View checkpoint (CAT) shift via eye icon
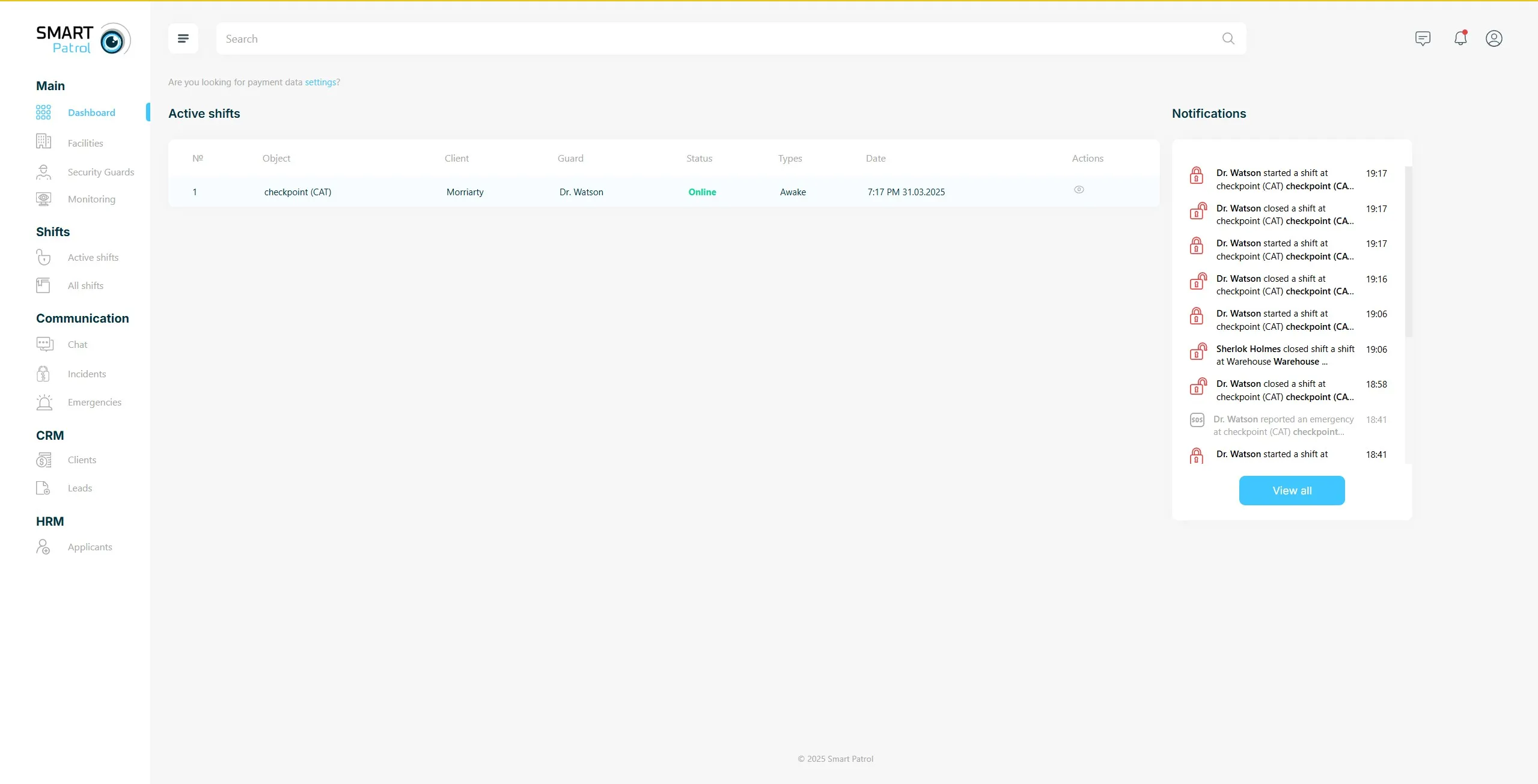 tap(1079, 190)
